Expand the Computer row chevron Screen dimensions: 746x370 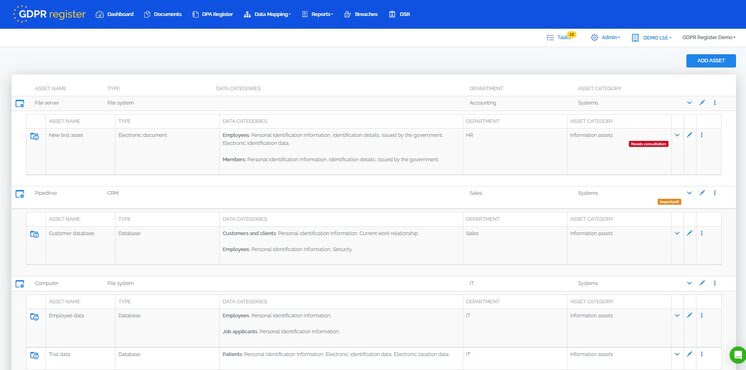pos(689,283)
